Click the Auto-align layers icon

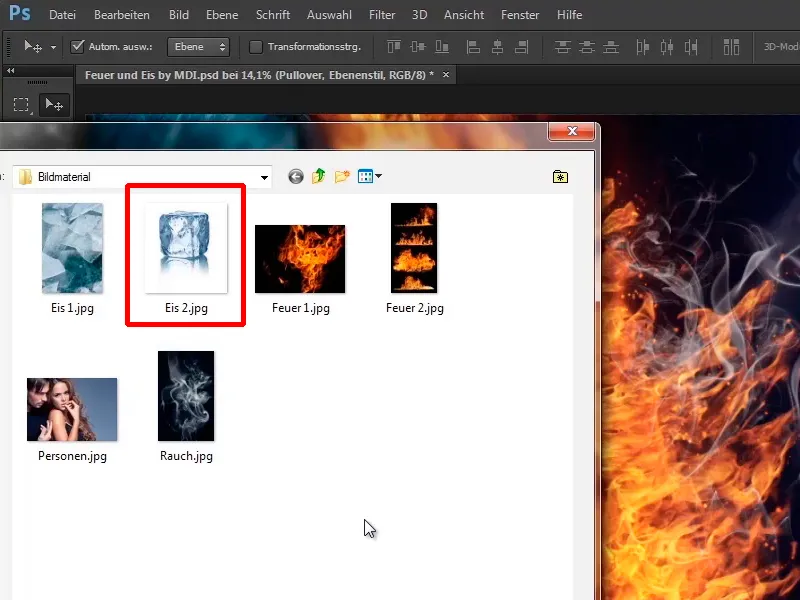(x=731, y=47)
